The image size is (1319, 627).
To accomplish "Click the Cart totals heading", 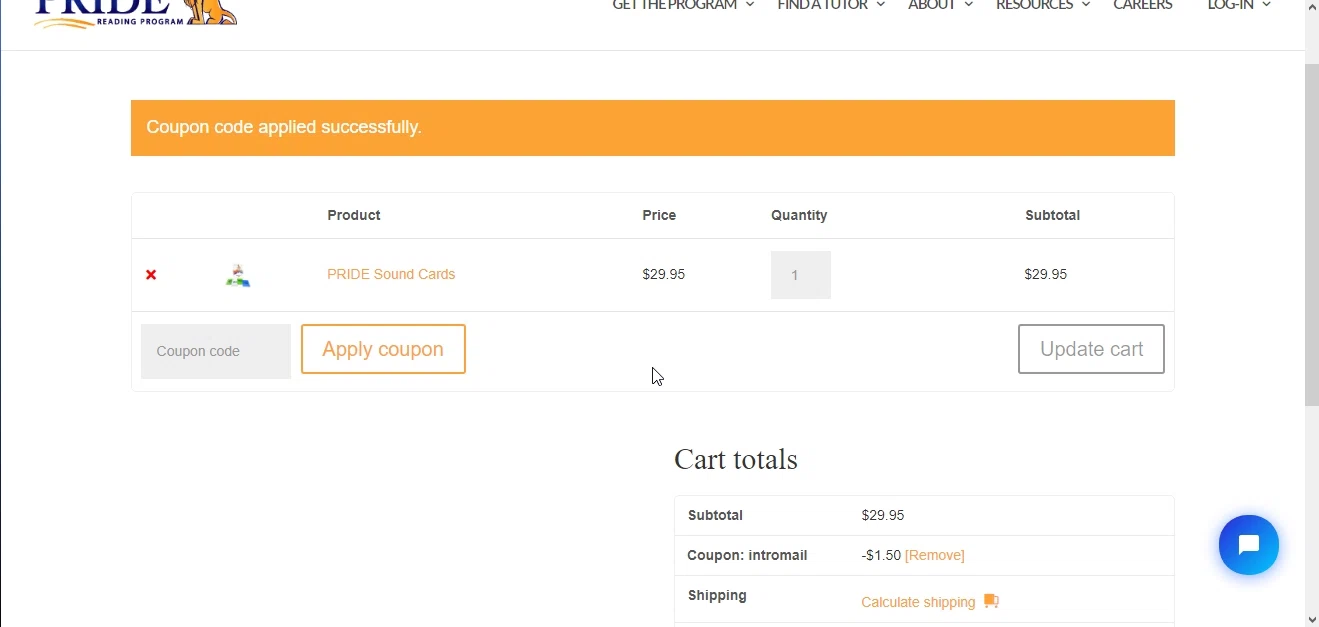I will (736, 460).
